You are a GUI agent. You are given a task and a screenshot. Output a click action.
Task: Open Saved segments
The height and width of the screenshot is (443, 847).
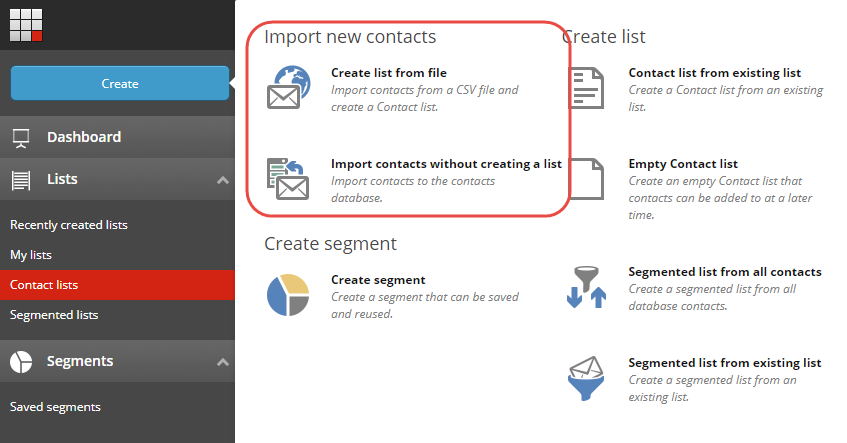(55, 407)
